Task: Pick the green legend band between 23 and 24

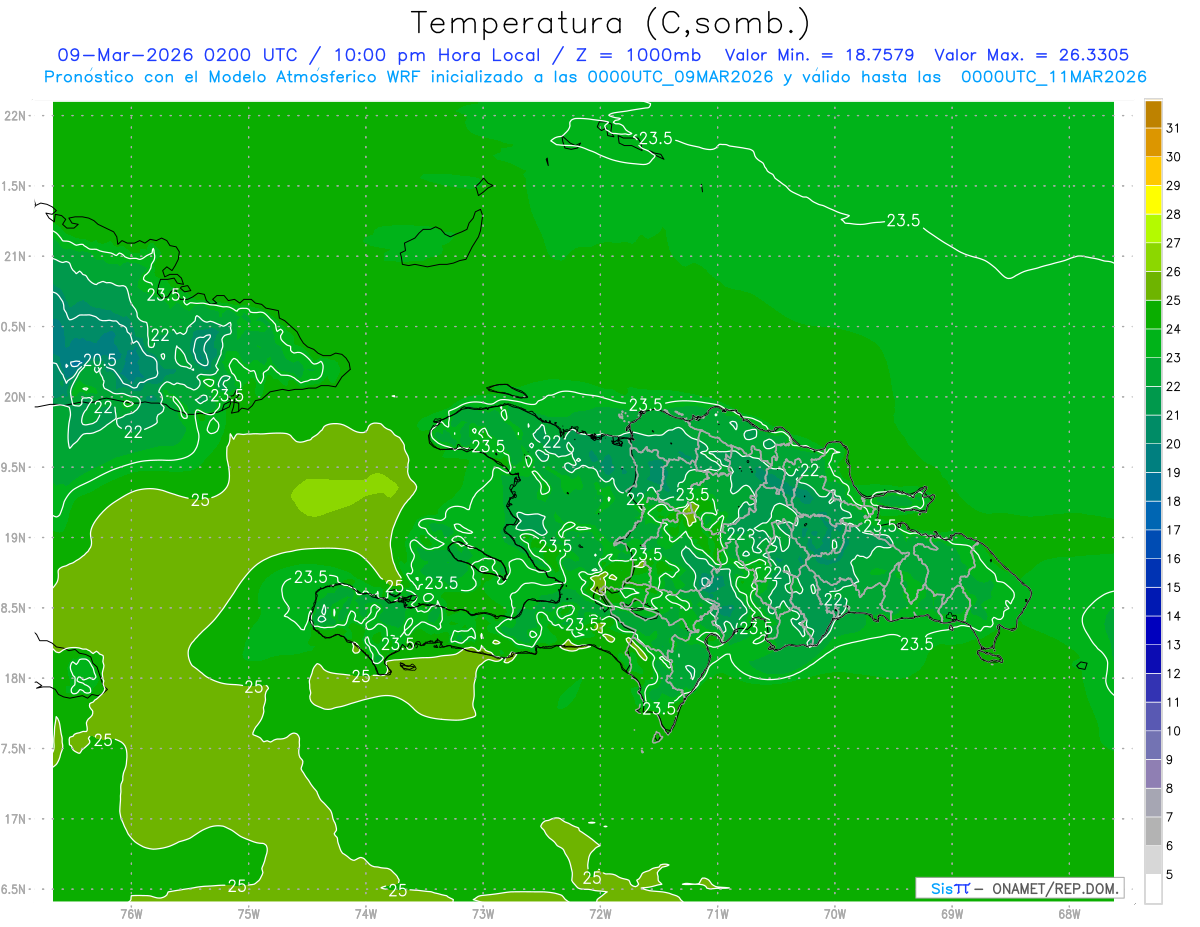Action: point(1153,344)
